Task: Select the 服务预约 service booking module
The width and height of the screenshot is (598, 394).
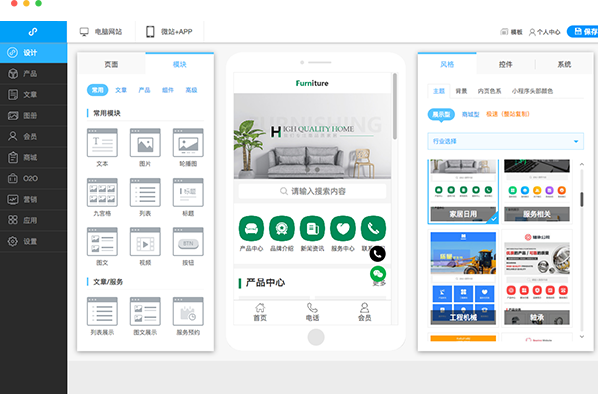Action: click(188, 311)
